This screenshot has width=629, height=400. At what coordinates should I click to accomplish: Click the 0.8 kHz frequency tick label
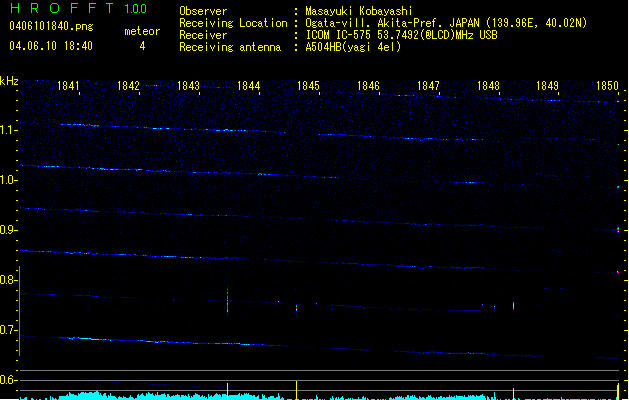pos(7,280)
